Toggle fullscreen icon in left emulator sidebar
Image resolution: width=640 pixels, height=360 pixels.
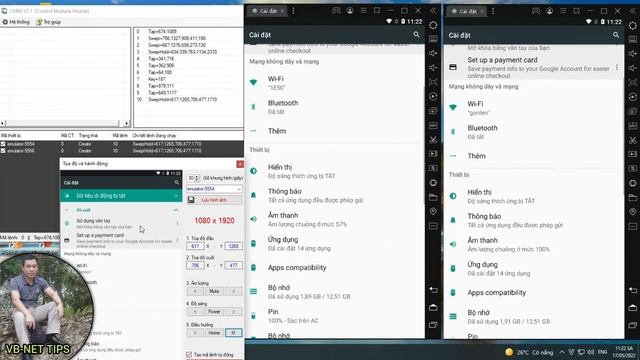click(433, 82)
